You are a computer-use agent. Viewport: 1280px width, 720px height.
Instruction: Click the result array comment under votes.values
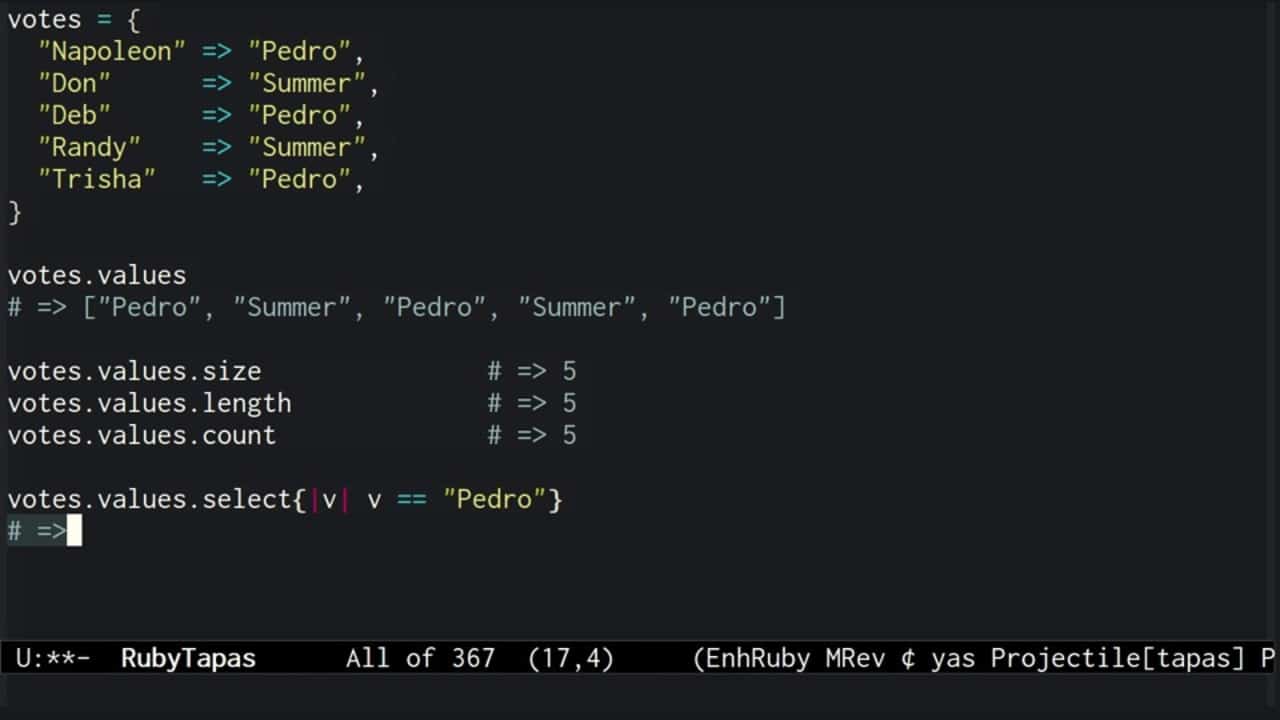point(396,307)
